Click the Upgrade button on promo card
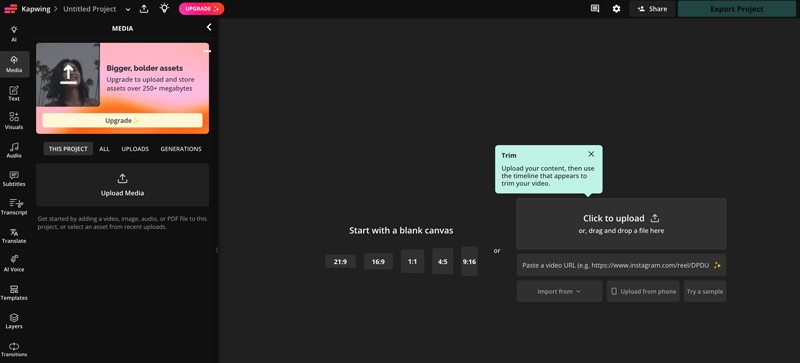This screenshot has width=800, height=363. (122, 120)
